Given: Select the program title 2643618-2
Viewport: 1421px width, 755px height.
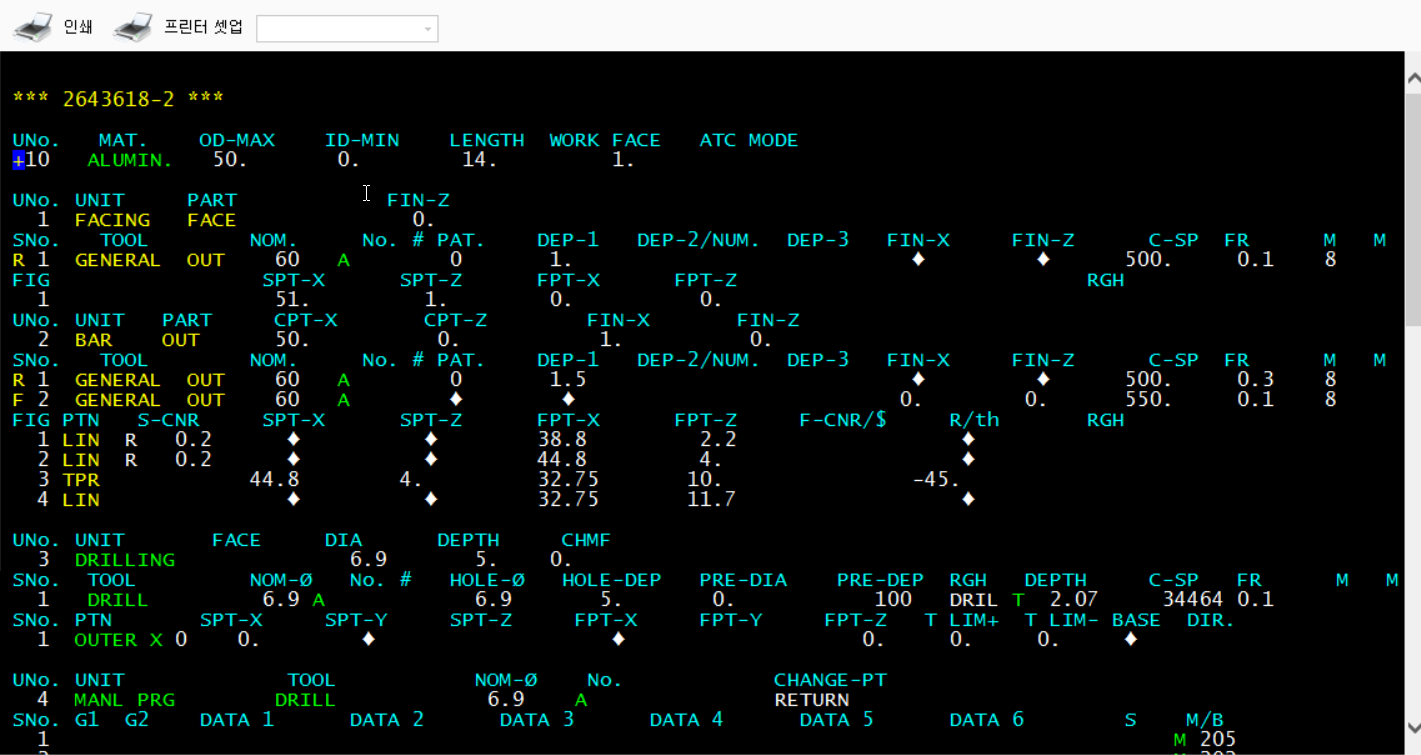Looking at the screenshot, I should [x=118, y=99].
